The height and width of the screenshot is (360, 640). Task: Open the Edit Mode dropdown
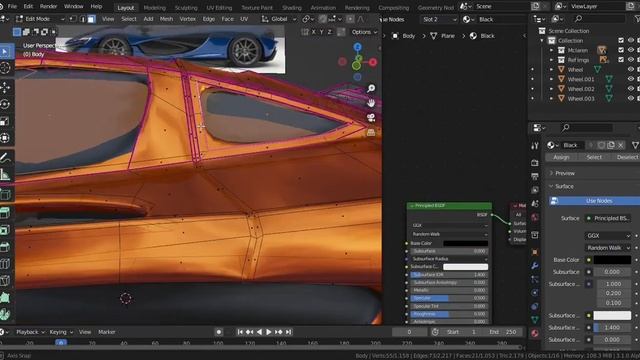[x=40, y=19]
